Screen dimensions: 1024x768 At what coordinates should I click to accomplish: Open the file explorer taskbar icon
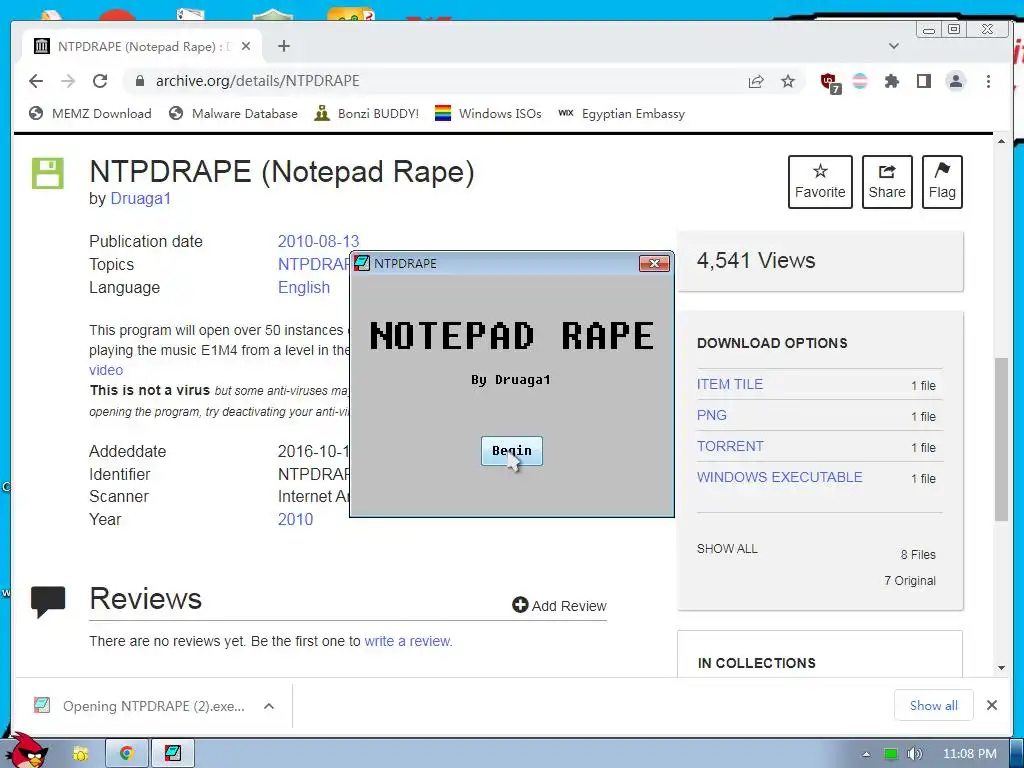click(80, 754)
